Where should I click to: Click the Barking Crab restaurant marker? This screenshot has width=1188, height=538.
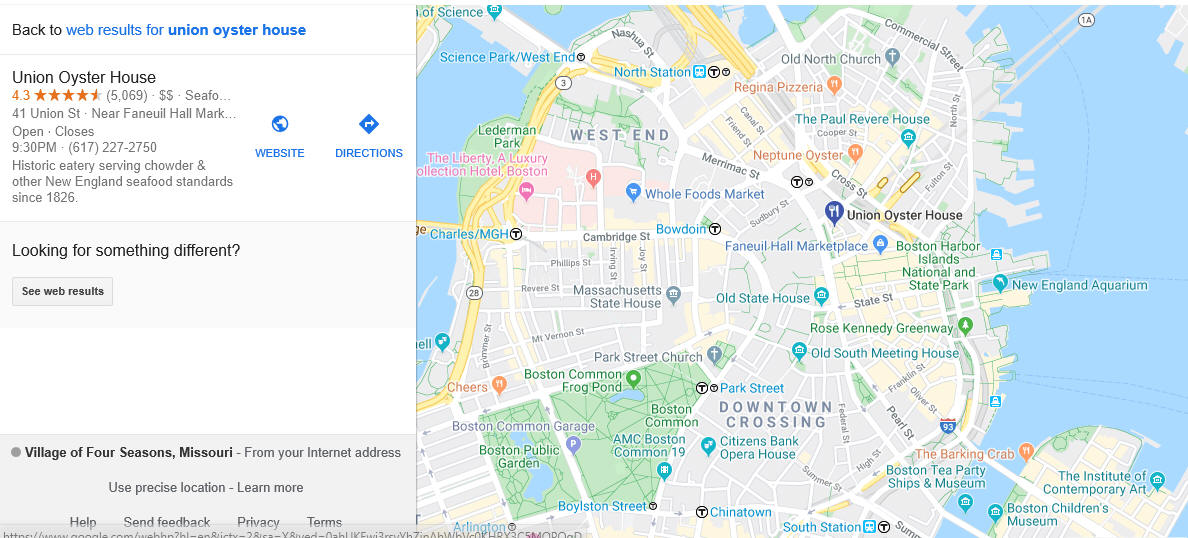coord(1026,452)
